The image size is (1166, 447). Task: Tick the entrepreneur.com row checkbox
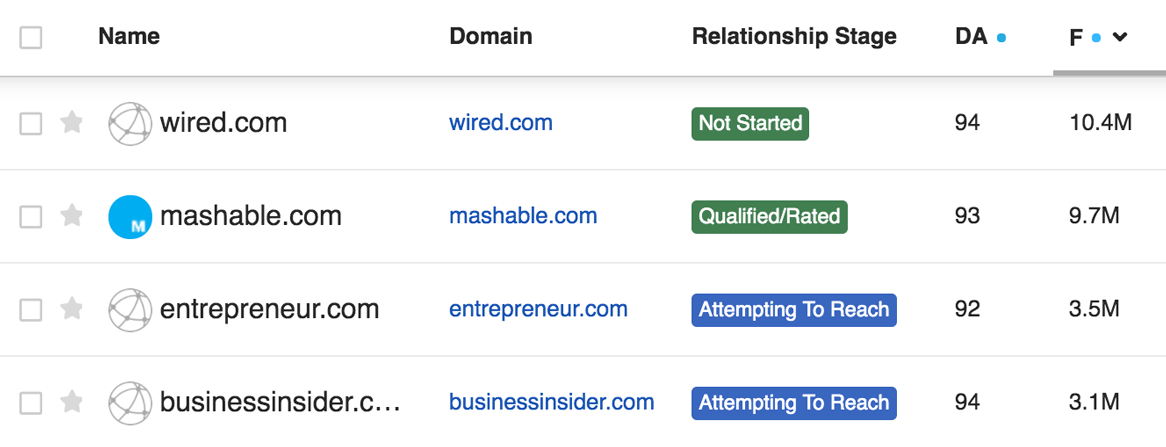tap(31, 310)
